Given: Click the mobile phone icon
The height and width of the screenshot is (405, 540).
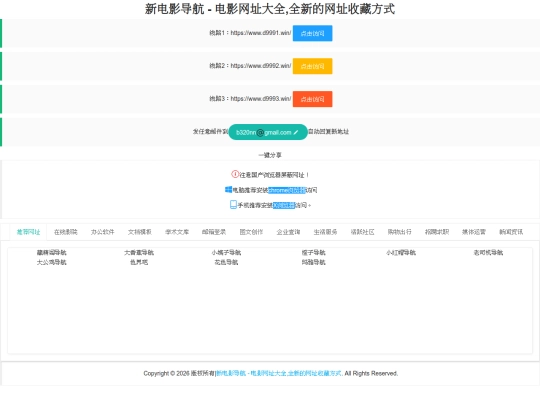Looking at the screenshot, I should (233, 205).
